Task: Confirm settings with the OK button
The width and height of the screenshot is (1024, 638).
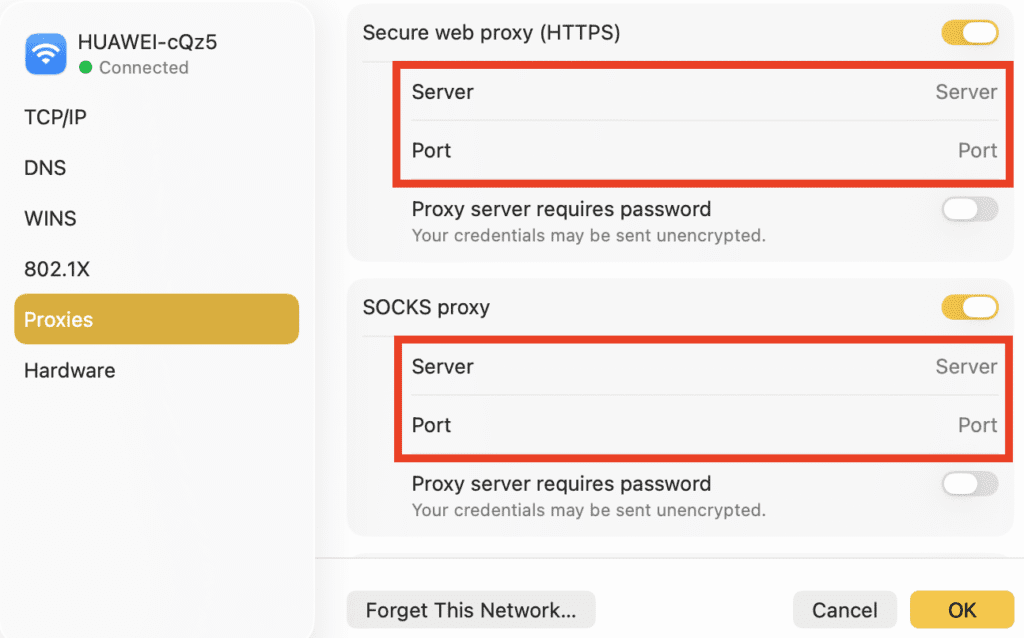Action: click(x=960, y=609)
